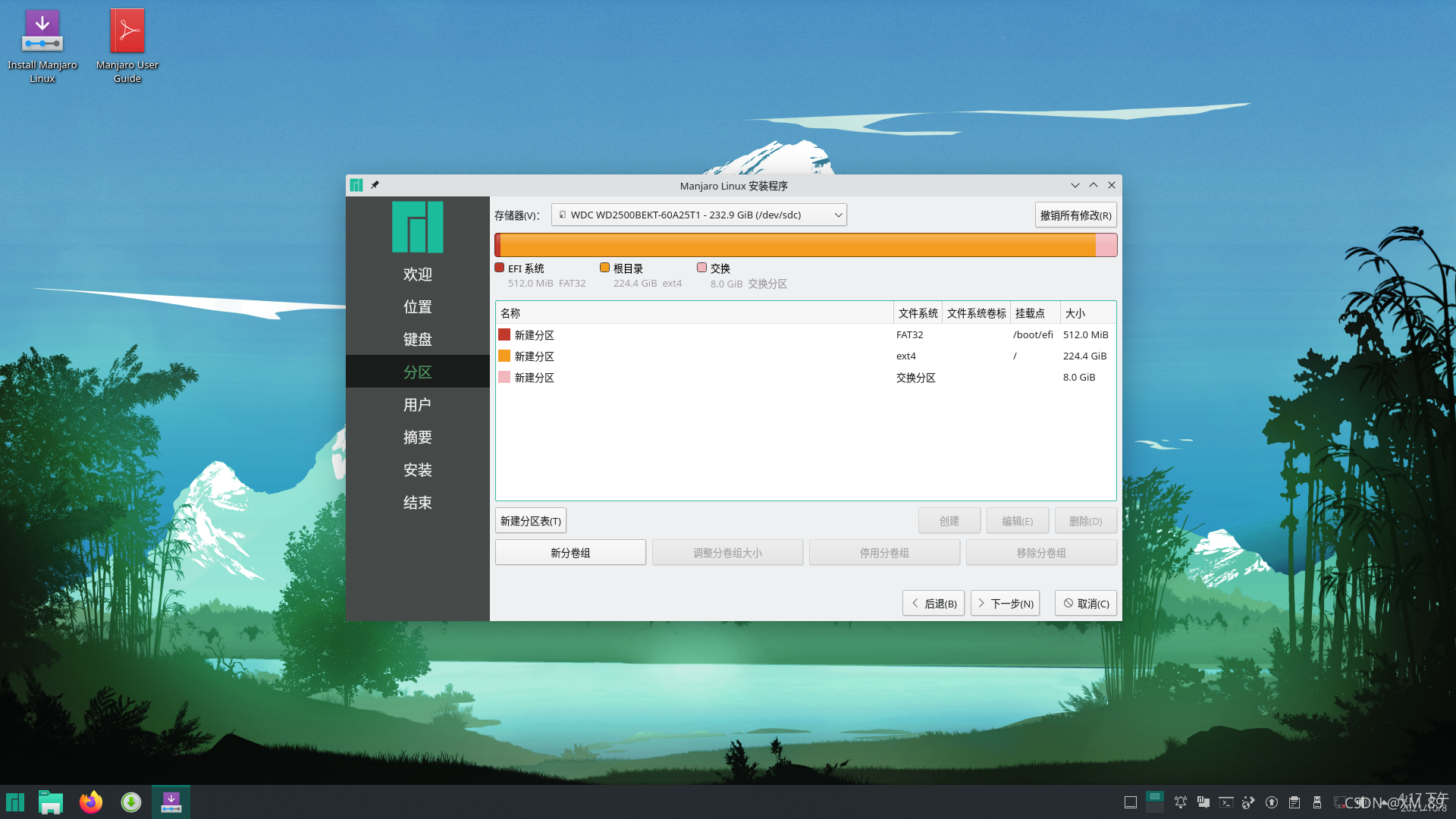
Task: Click the EFI 系统 legend label
Action: (x=526, y=268)
